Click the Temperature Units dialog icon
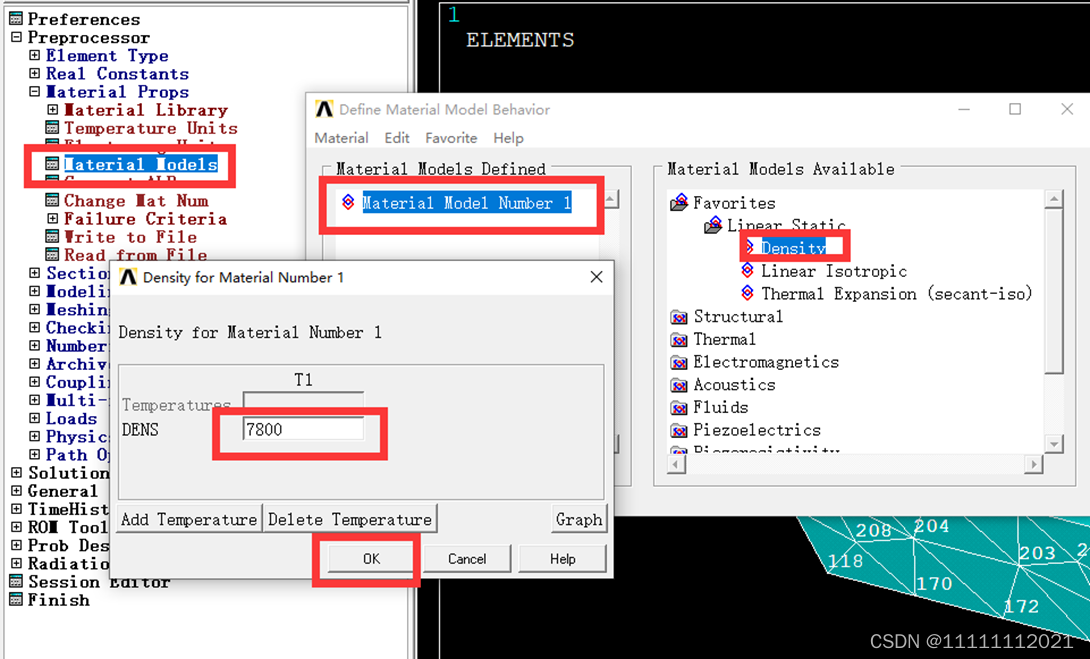 [x=52, y=128]
